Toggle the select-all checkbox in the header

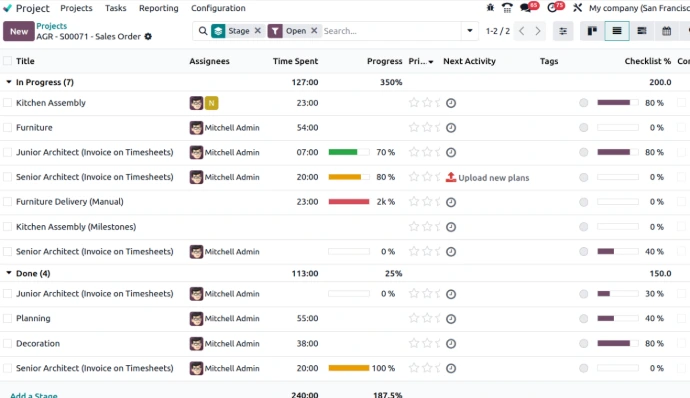(x=7, y=61)
